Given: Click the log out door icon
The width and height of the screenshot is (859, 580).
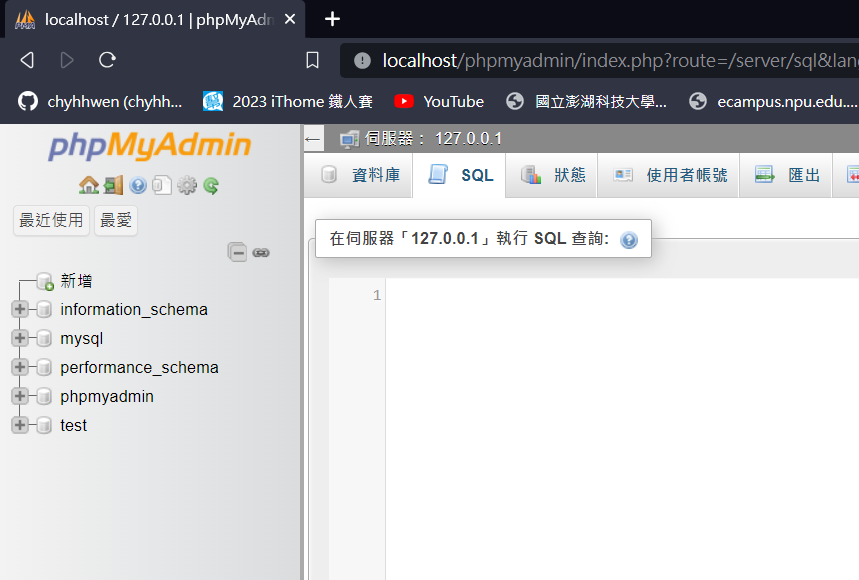Looking at the screenshot, I should [113, 185].
